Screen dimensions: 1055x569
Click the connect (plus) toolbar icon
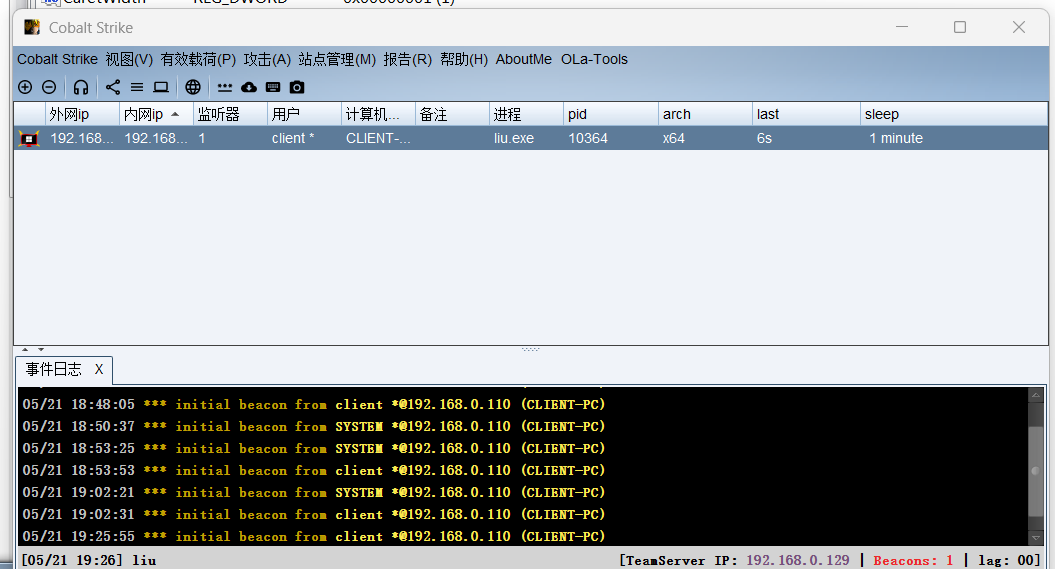(x=25, y=87)
